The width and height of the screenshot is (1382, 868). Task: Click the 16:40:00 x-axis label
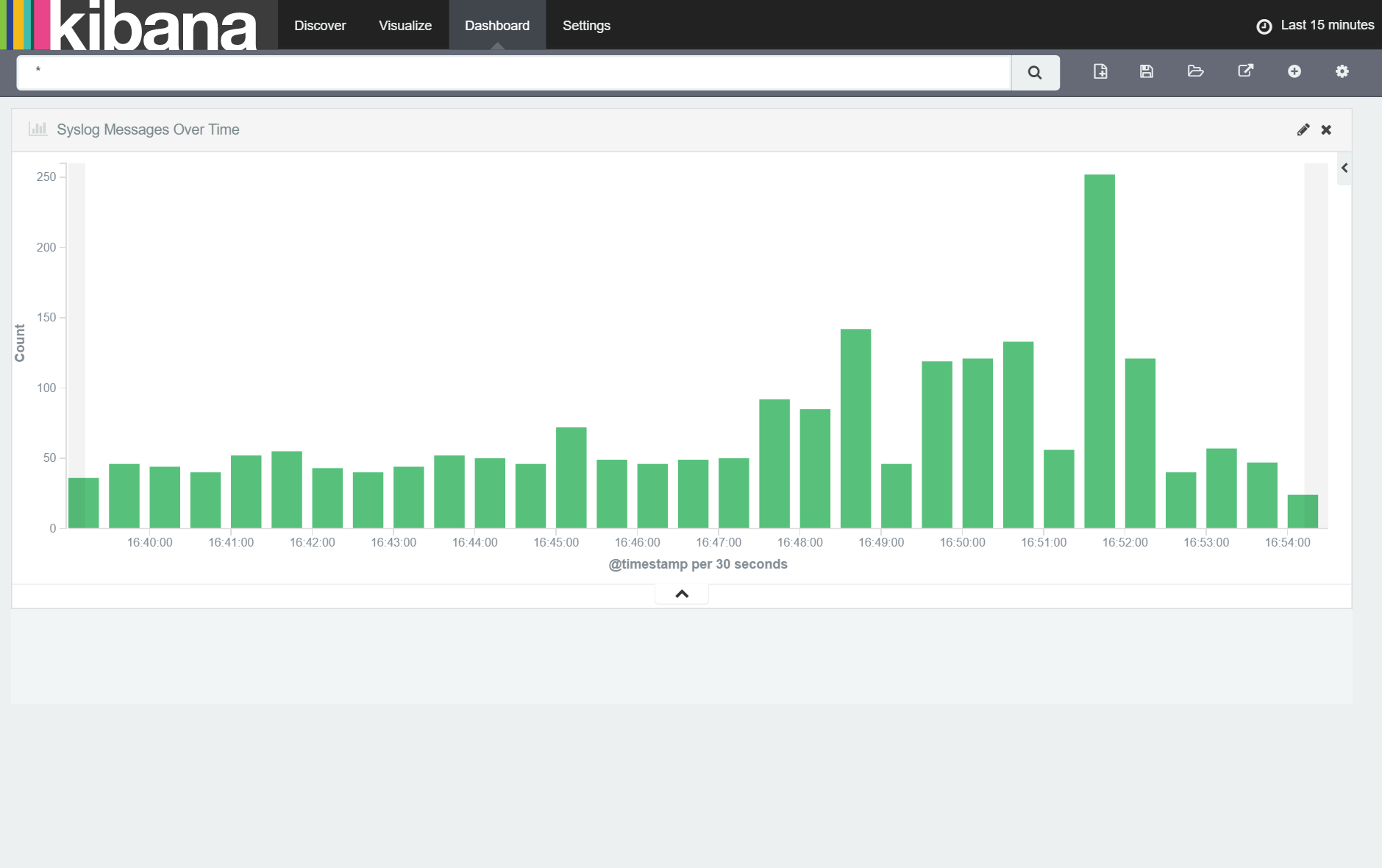tap(150, 542)
